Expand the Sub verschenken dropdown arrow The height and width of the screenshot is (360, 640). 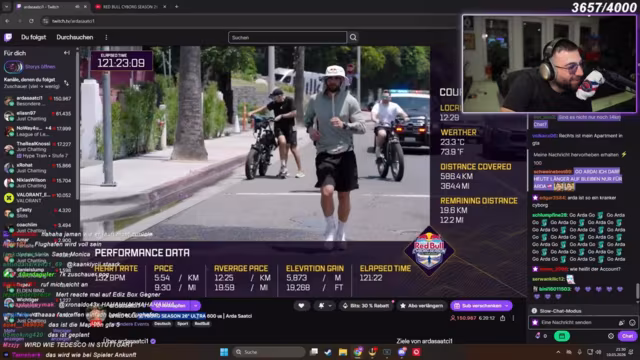pyautogui.click(x=507, y=306)
